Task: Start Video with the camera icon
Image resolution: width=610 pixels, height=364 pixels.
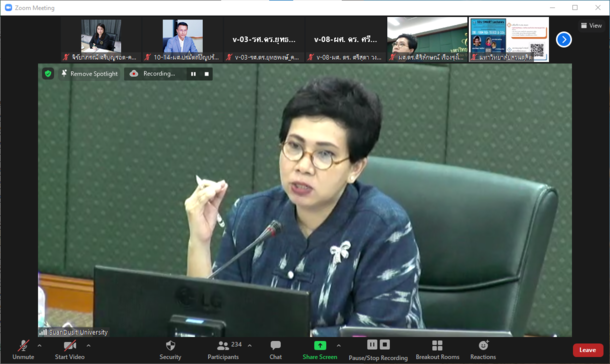Action: (x=70, y=349)
